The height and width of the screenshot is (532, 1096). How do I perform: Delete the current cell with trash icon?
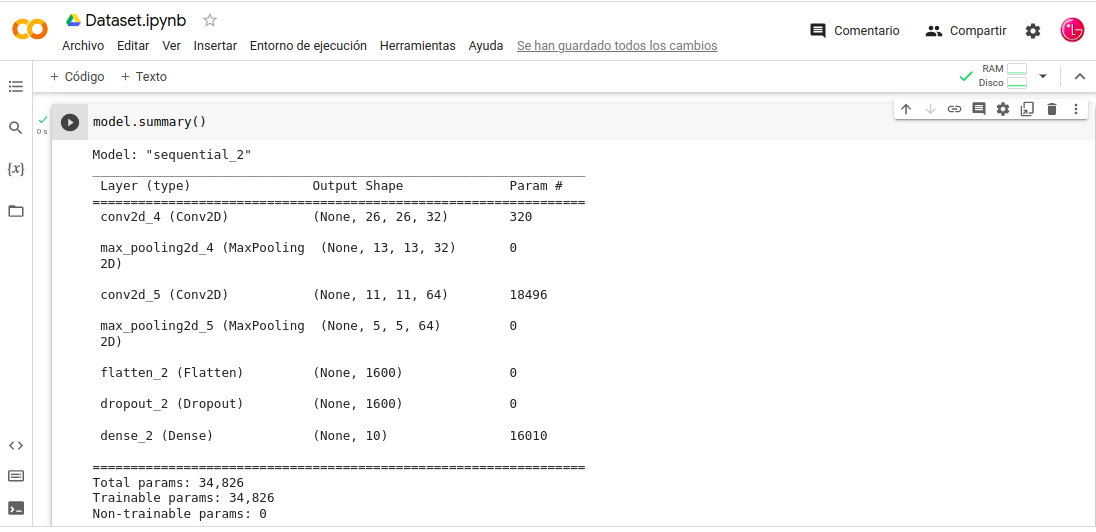coord(1052,109)
